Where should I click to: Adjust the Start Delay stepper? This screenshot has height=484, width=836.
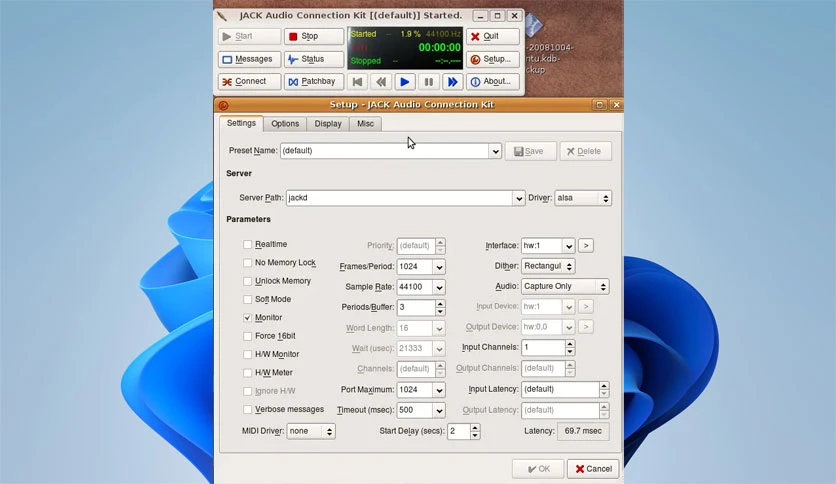coord(475,431)
